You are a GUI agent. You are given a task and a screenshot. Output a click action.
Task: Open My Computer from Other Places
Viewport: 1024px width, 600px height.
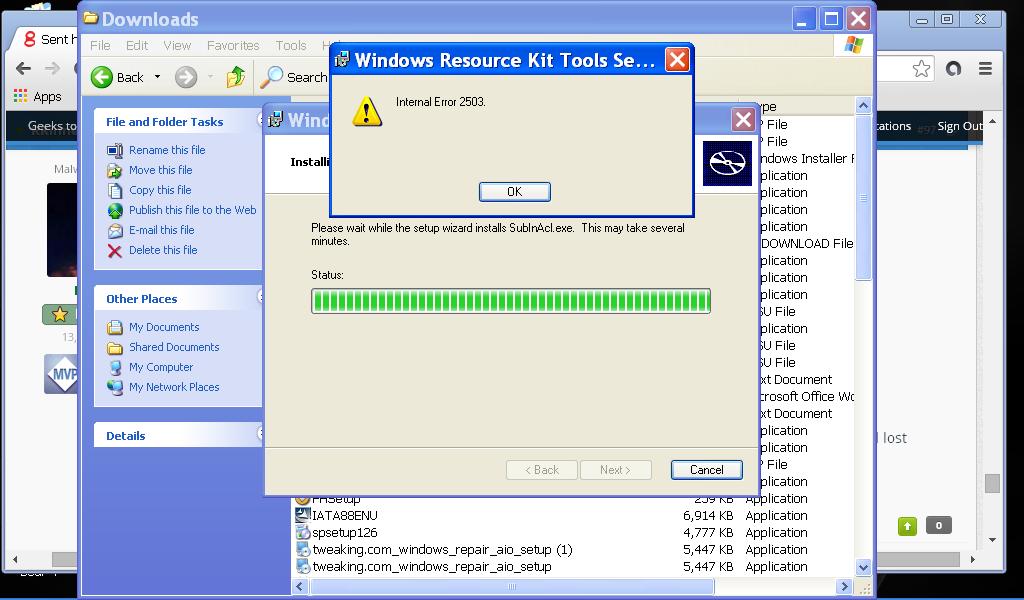(x=161, y=368)
